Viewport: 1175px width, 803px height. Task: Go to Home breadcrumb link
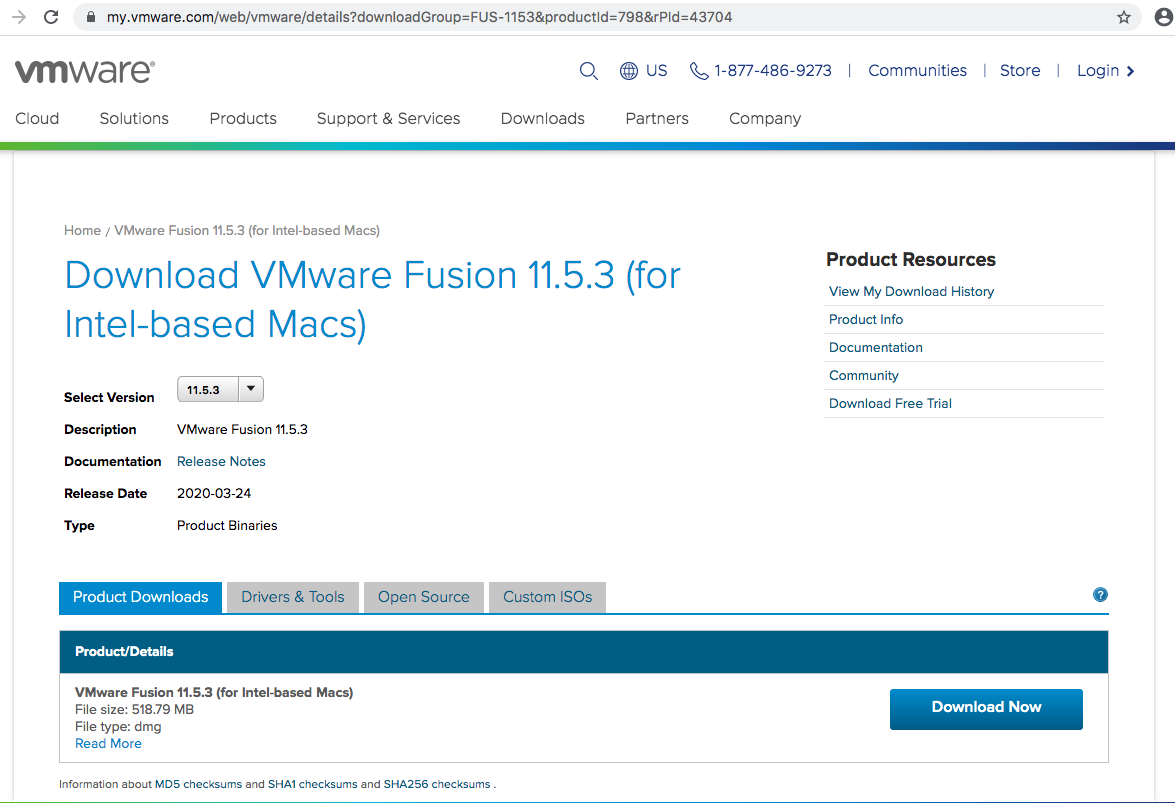tap(82, 231)
